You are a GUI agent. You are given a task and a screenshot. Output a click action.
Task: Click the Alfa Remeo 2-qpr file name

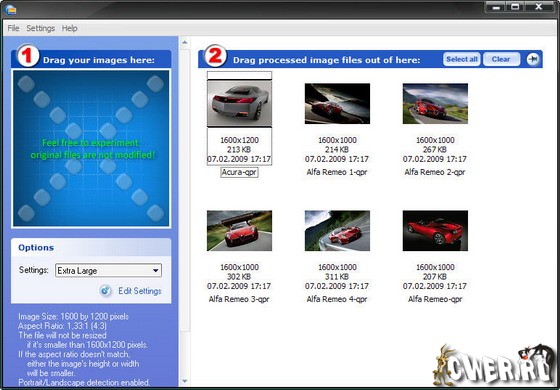[435, 172]
